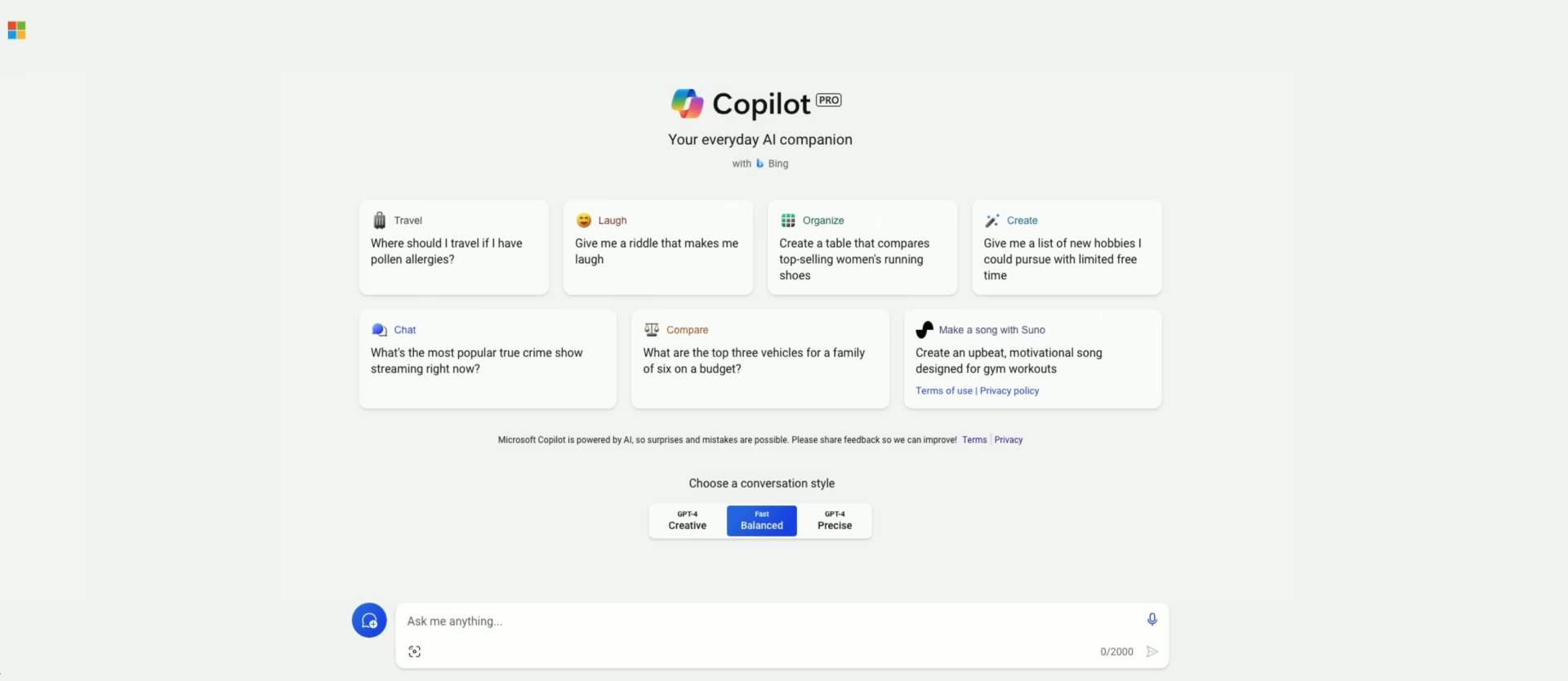Open the Terms link in disclaimer
This screenshot has height=681, width=1568.
click(x=974, y=440)
